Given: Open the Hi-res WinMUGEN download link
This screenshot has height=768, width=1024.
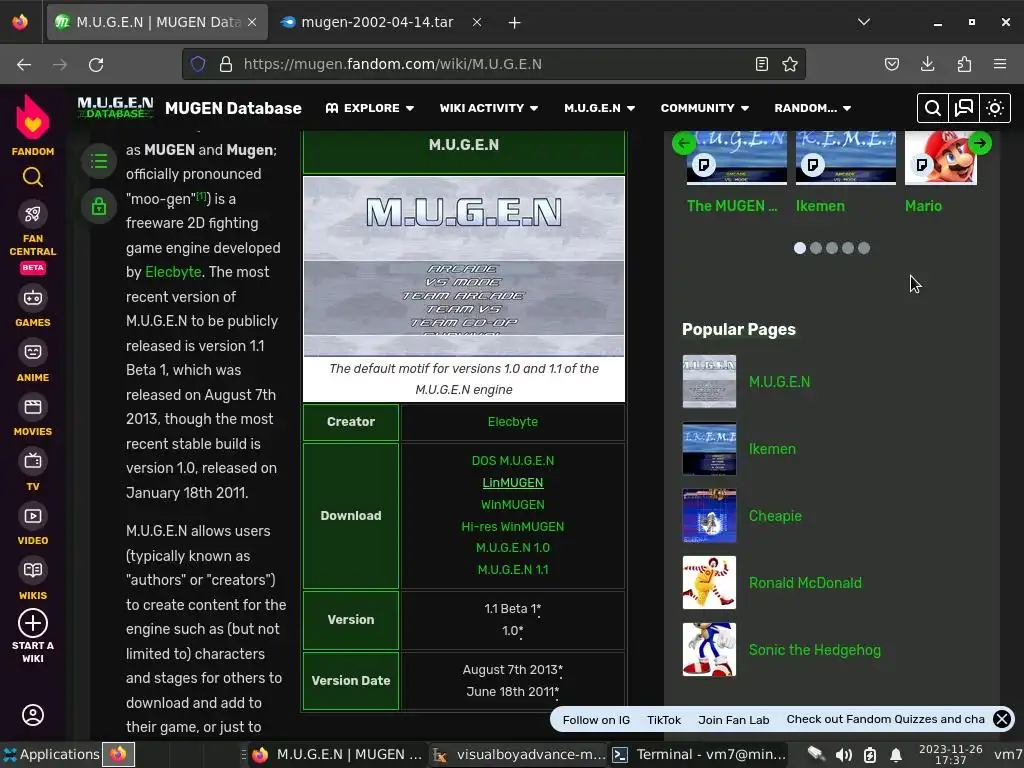Looking at the screenshot, I should pyautogui.click(x=513, y=526).
